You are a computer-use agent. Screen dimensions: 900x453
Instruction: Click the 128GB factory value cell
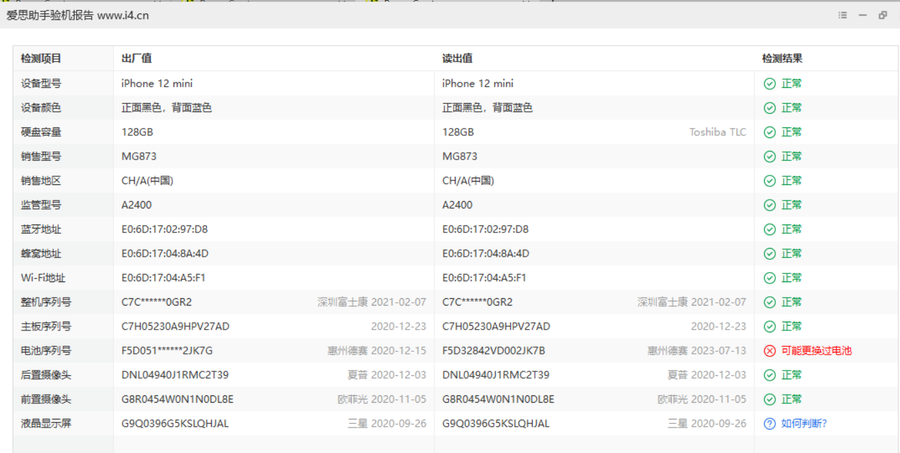(137, 132)
